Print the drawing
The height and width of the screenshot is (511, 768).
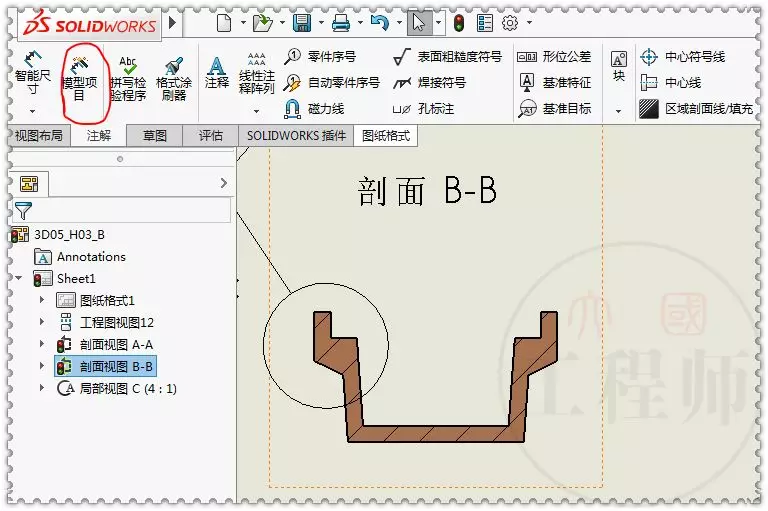pos(341,23)
